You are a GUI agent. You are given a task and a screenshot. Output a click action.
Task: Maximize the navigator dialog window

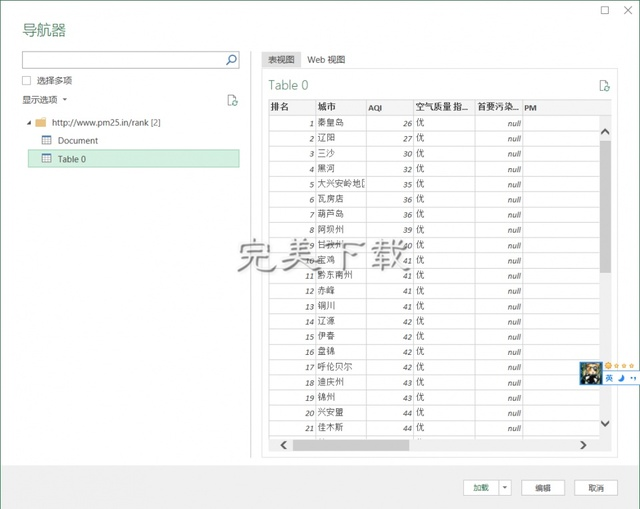pos(605,10)
